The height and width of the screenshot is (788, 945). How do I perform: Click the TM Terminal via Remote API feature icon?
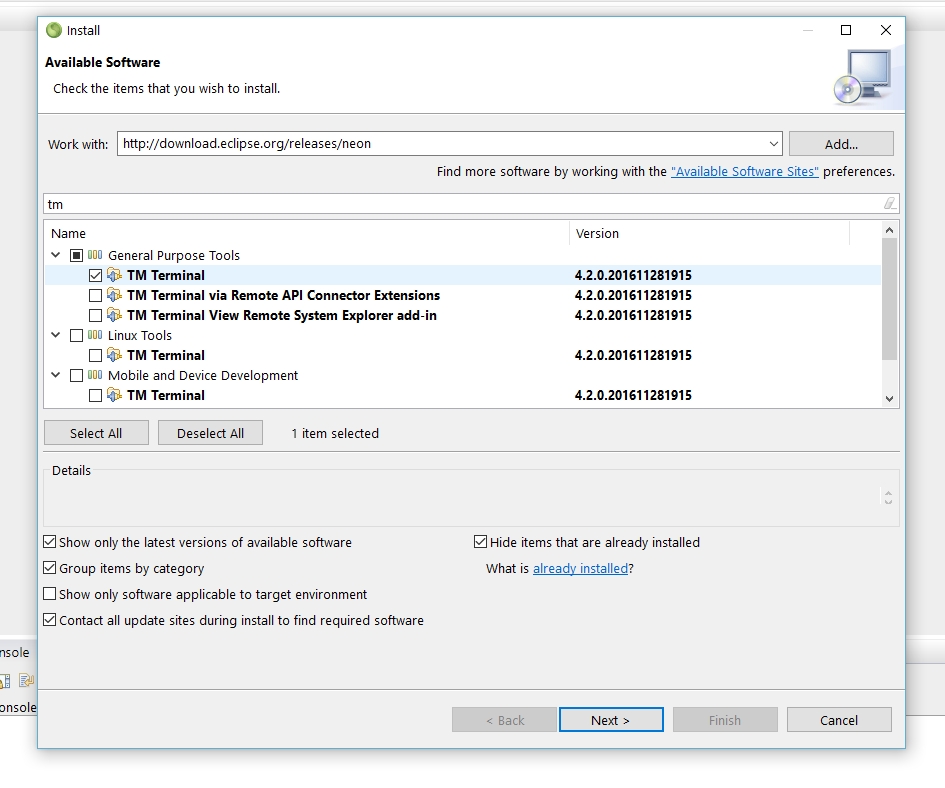(114, 296)
